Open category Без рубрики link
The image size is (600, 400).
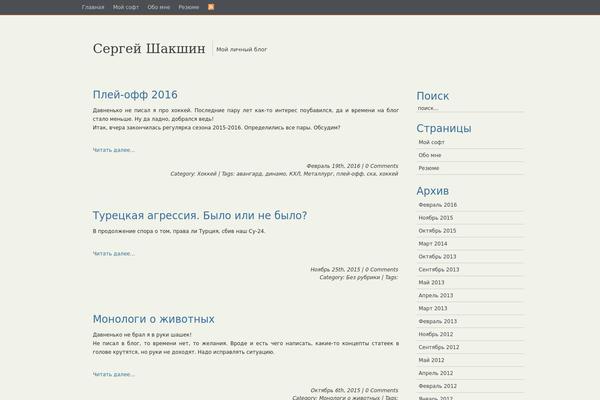click(x=363, y=277)
